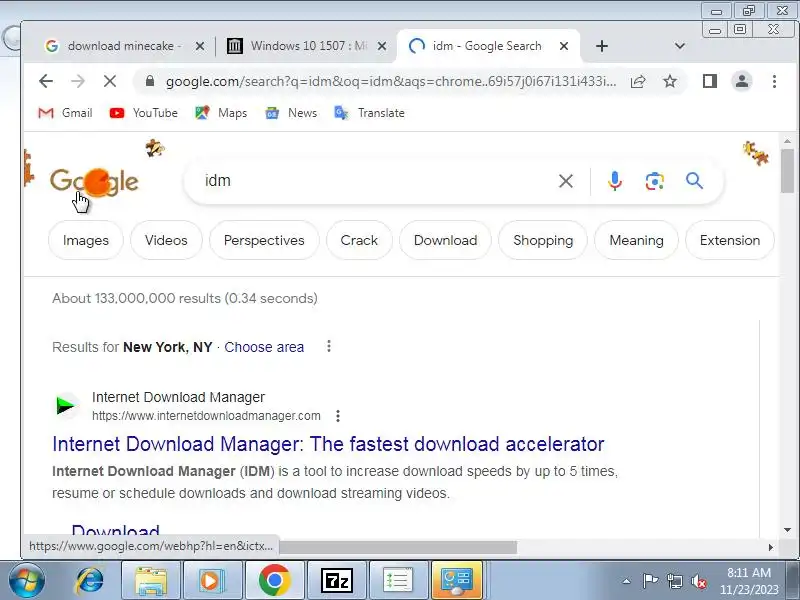Filter results by Videos
Viewport: 800px width, 600px height.
point(166,240)
